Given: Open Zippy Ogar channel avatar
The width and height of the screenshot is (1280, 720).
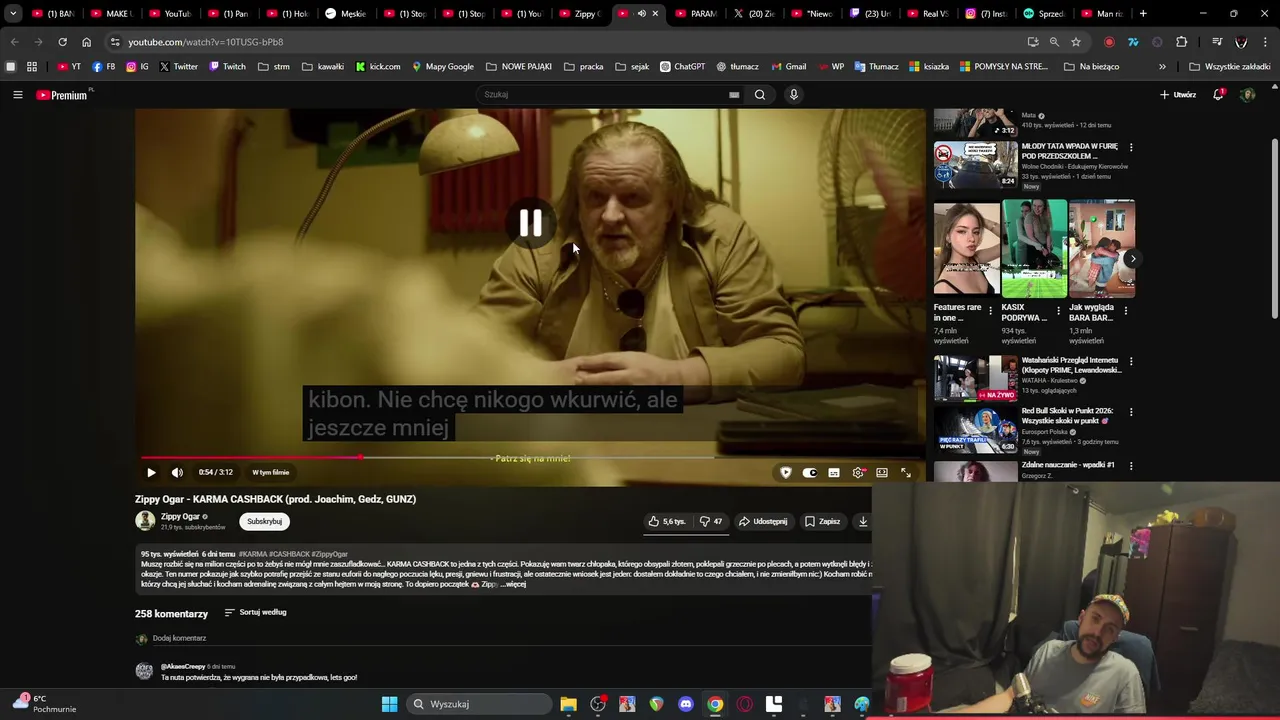Looking at the screenshot, I should point(145,521).
